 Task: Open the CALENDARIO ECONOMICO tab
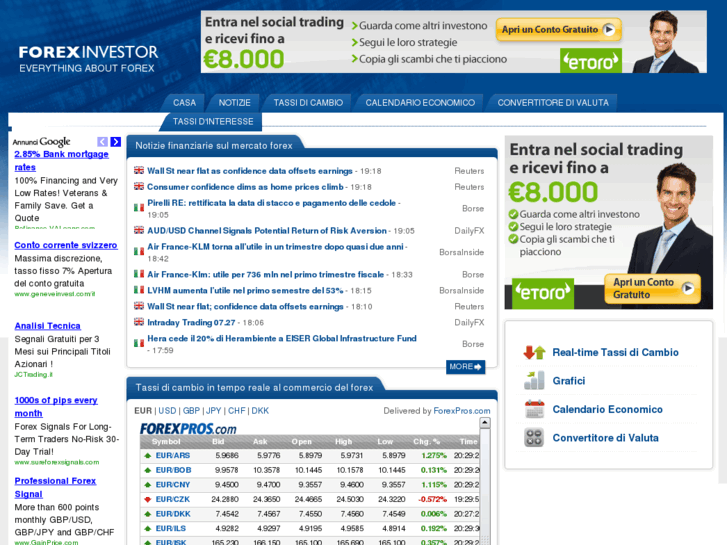click(420, 103)
